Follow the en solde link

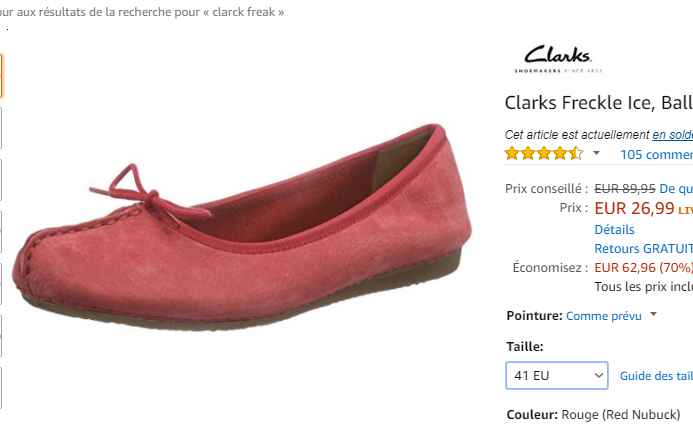672,134
